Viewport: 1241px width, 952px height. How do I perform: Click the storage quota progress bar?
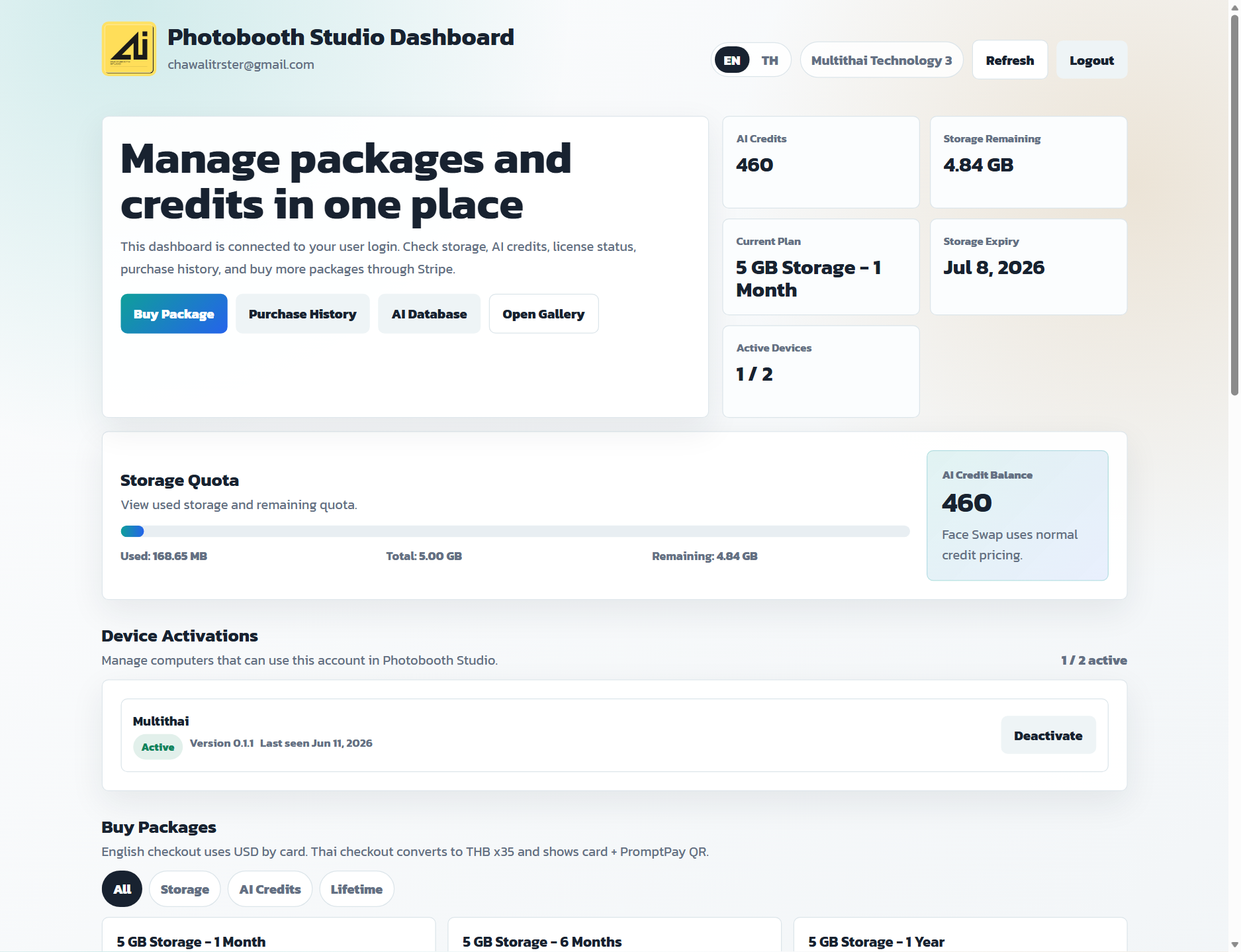[x=515, y=531]
